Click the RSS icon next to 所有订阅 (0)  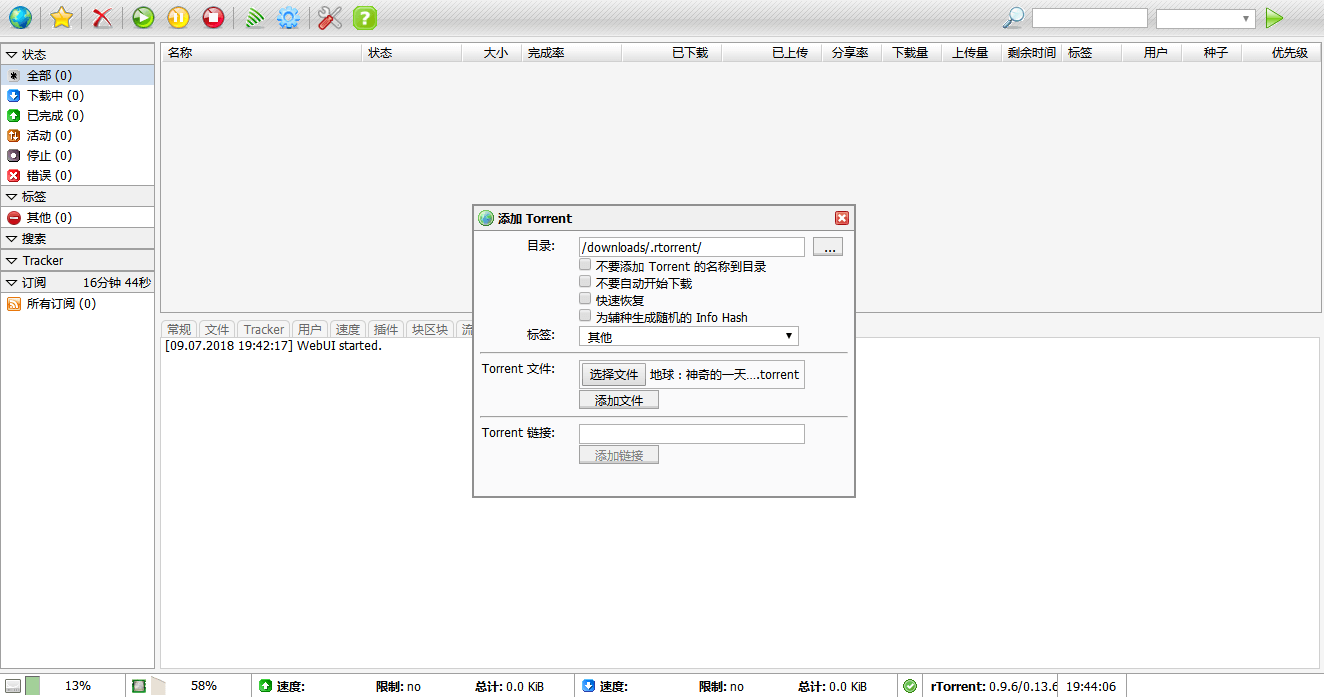14,303
